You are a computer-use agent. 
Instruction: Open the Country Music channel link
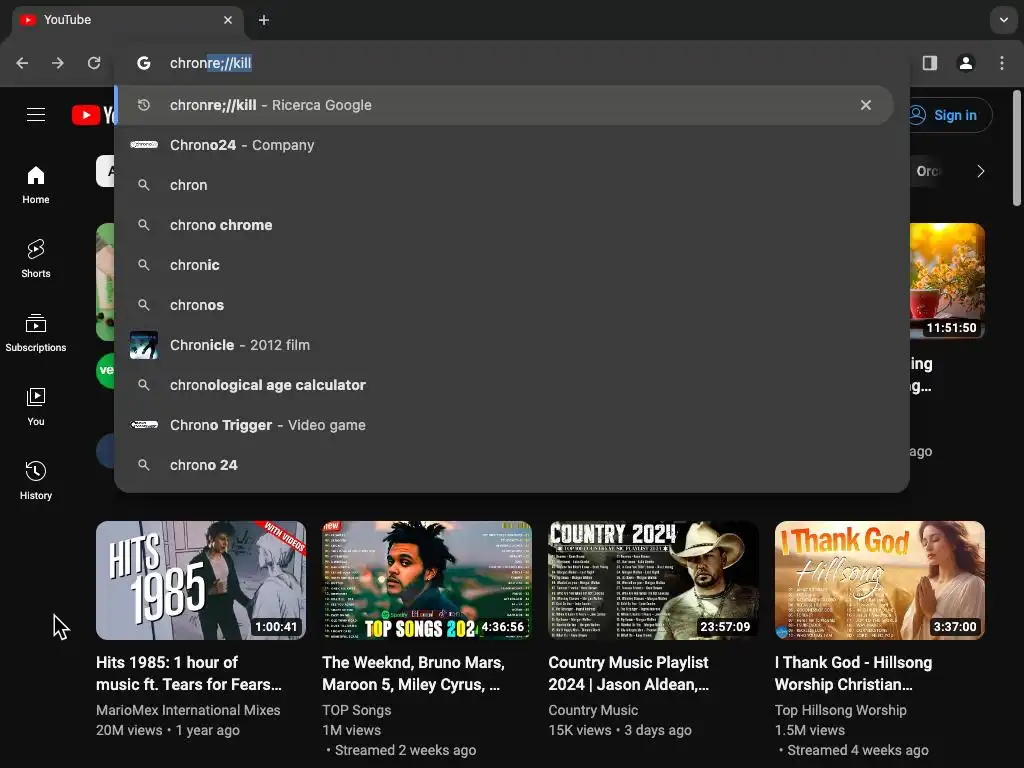pos(593,710)
